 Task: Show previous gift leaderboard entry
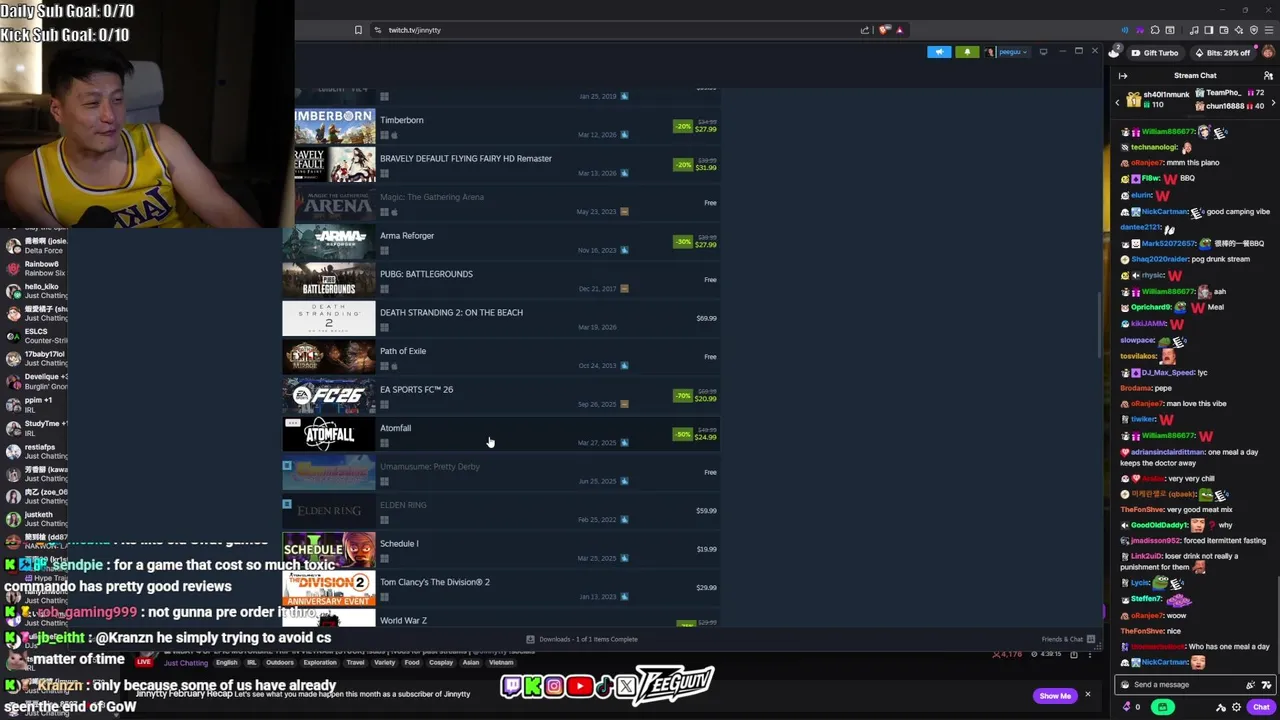(1117, 102)
